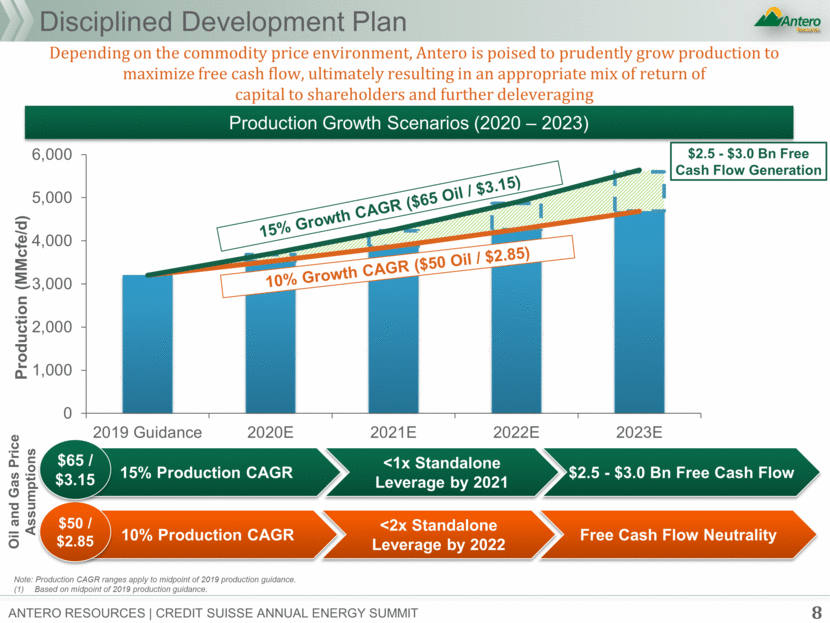The width and height of the screenshot is (830, 623).
Task: Click the page number 8
Action: pyautogui.click(x=816, y=613)
